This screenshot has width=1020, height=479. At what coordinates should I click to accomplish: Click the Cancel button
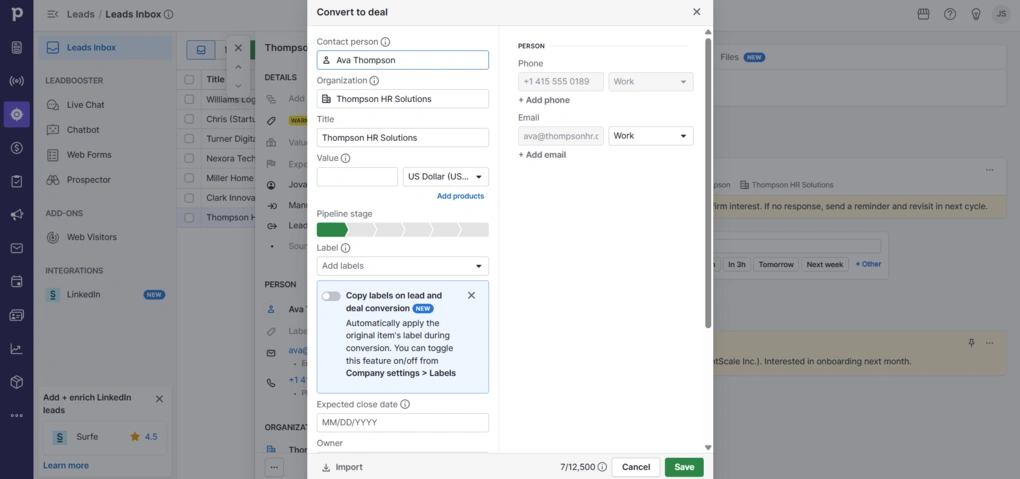pos(636,467)
